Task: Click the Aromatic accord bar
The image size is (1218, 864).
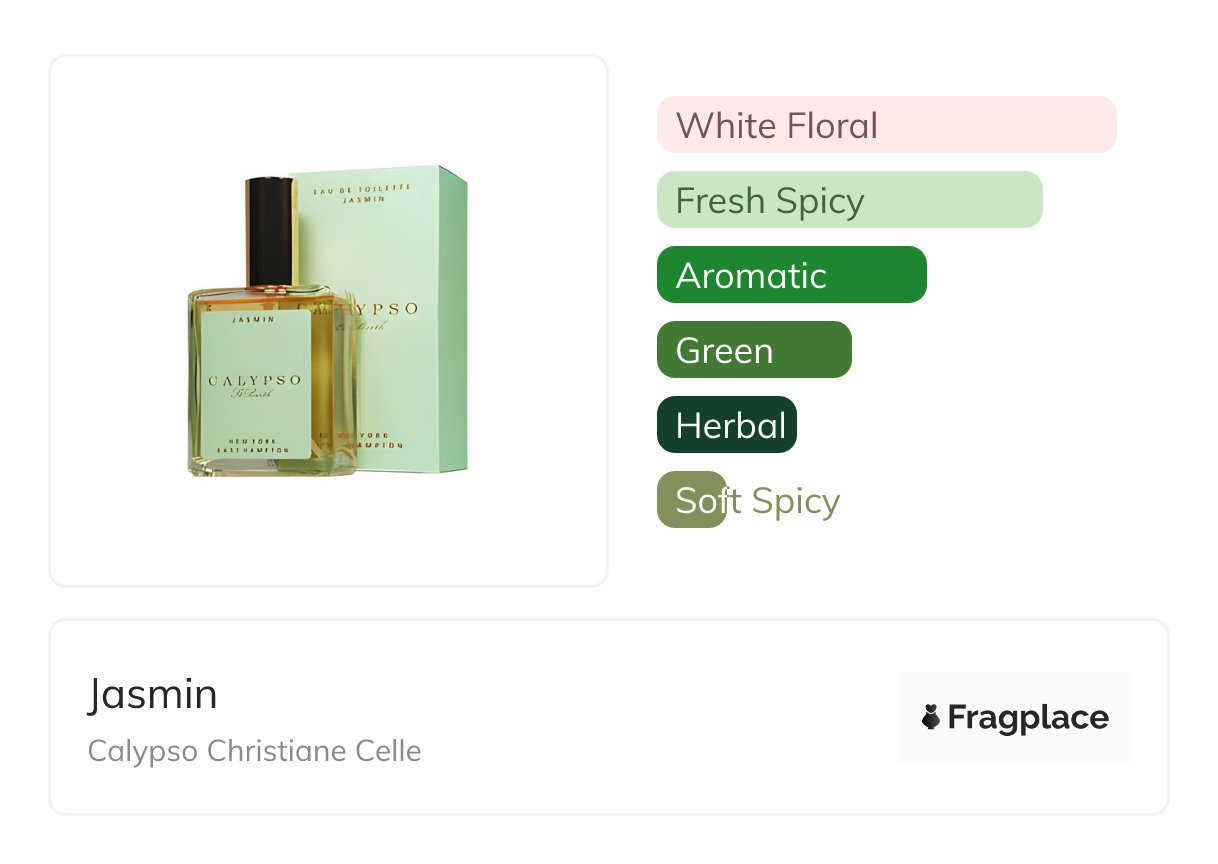Action: click(791, 275)
